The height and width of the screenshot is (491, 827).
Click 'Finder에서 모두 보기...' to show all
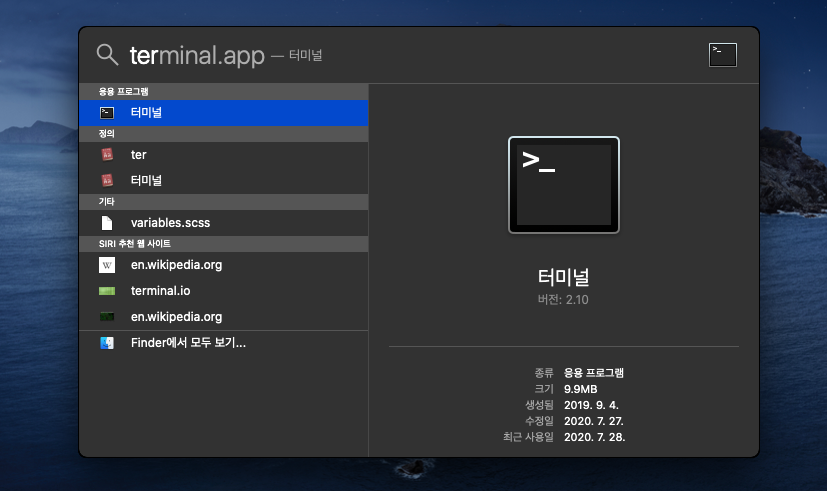point(224,343)
